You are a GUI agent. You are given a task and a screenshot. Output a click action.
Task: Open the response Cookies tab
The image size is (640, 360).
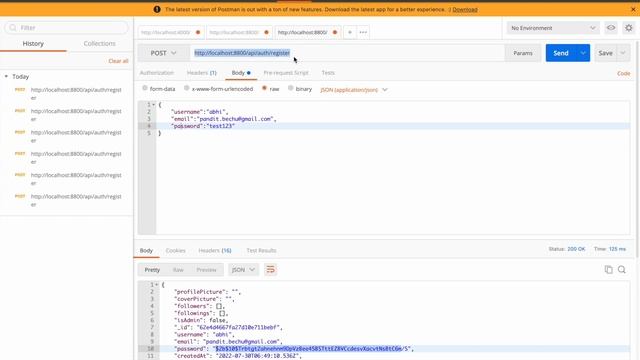[x=176, y=250]
